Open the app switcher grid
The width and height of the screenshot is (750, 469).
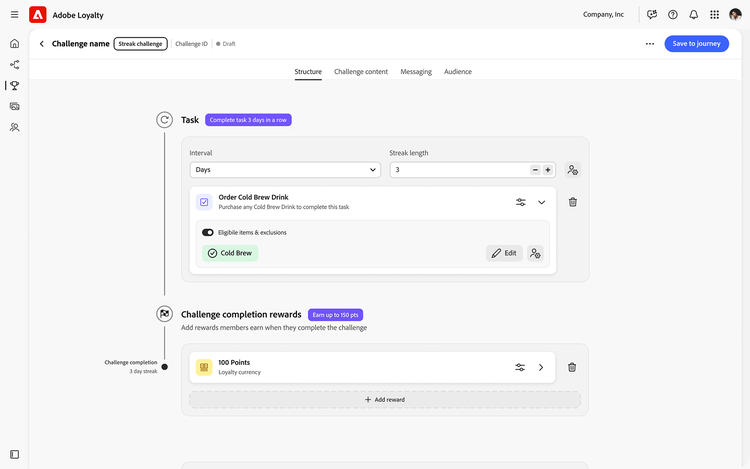click(x=714, y=15)
